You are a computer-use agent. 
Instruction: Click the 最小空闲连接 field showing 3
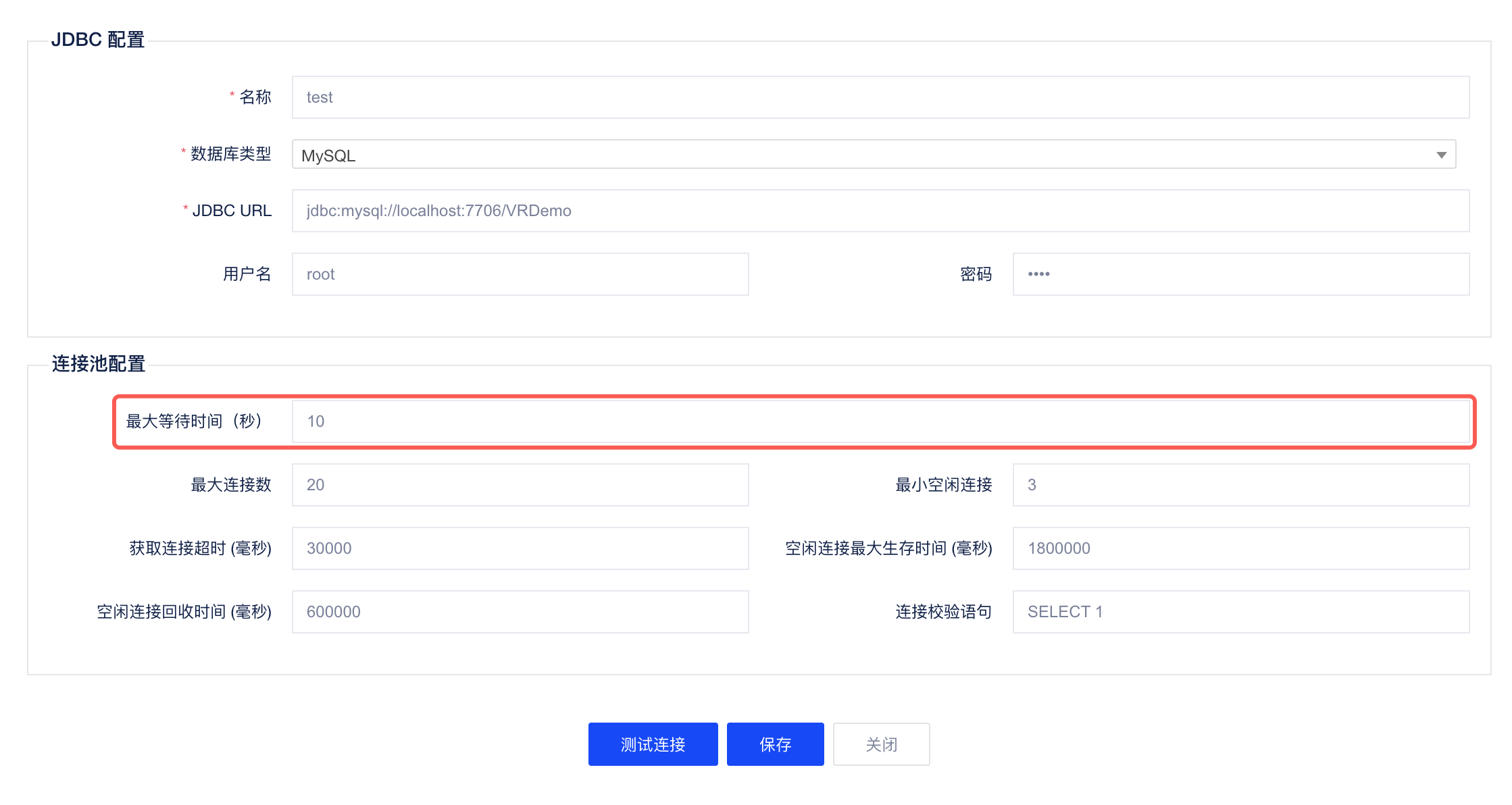(x=1240, y=484)
